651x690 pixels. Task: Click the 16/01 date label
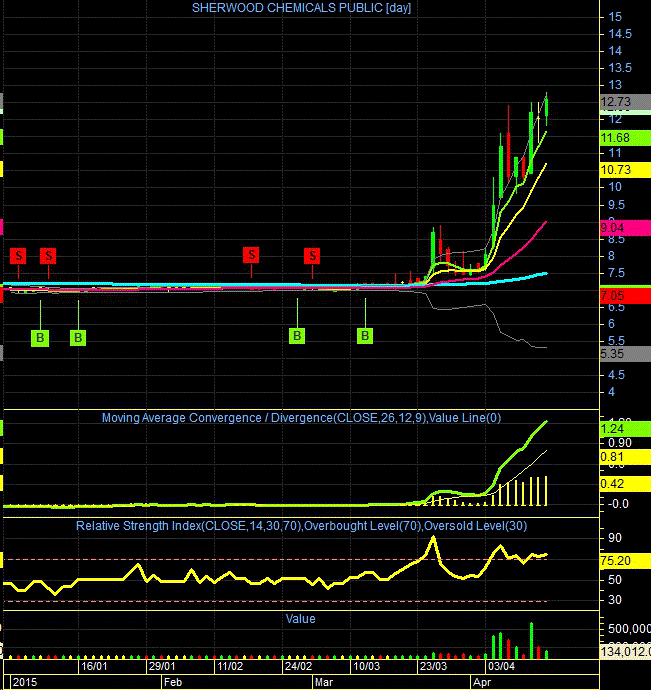tap(94, 666)
